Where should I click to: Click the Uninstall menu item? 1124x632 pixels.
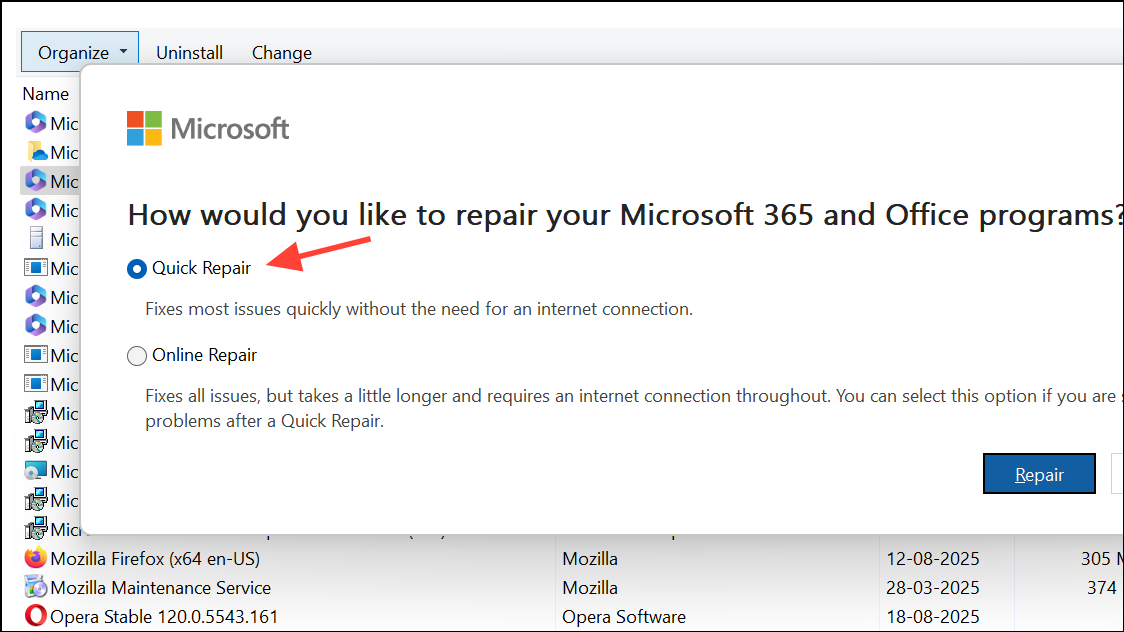pyautogui.click(x=189, y=51)
